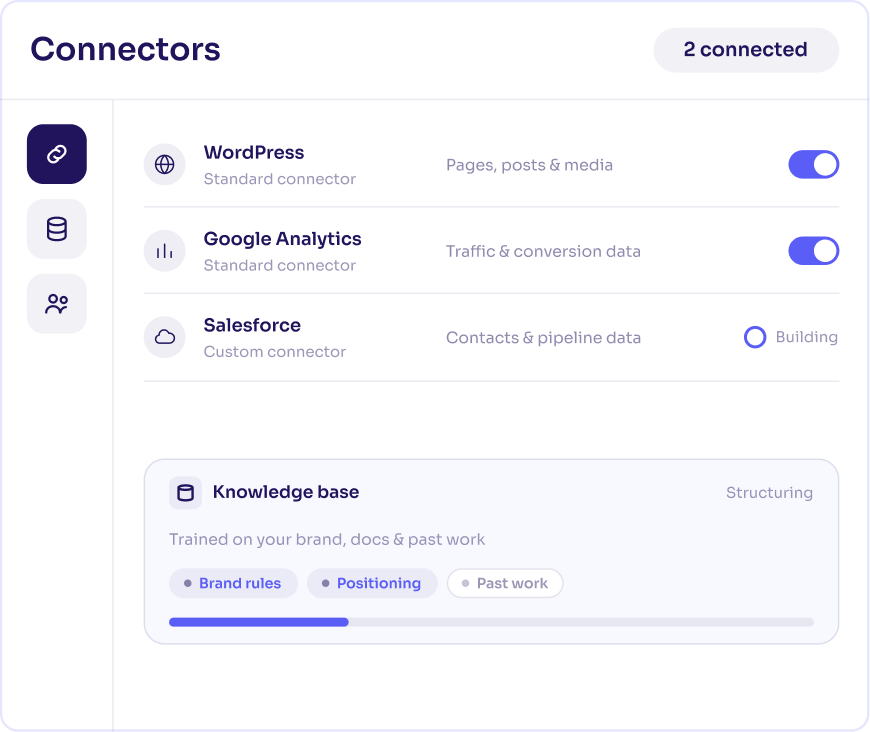
Task: Open the Salesforce connector row title
Action: pos(252,325)
